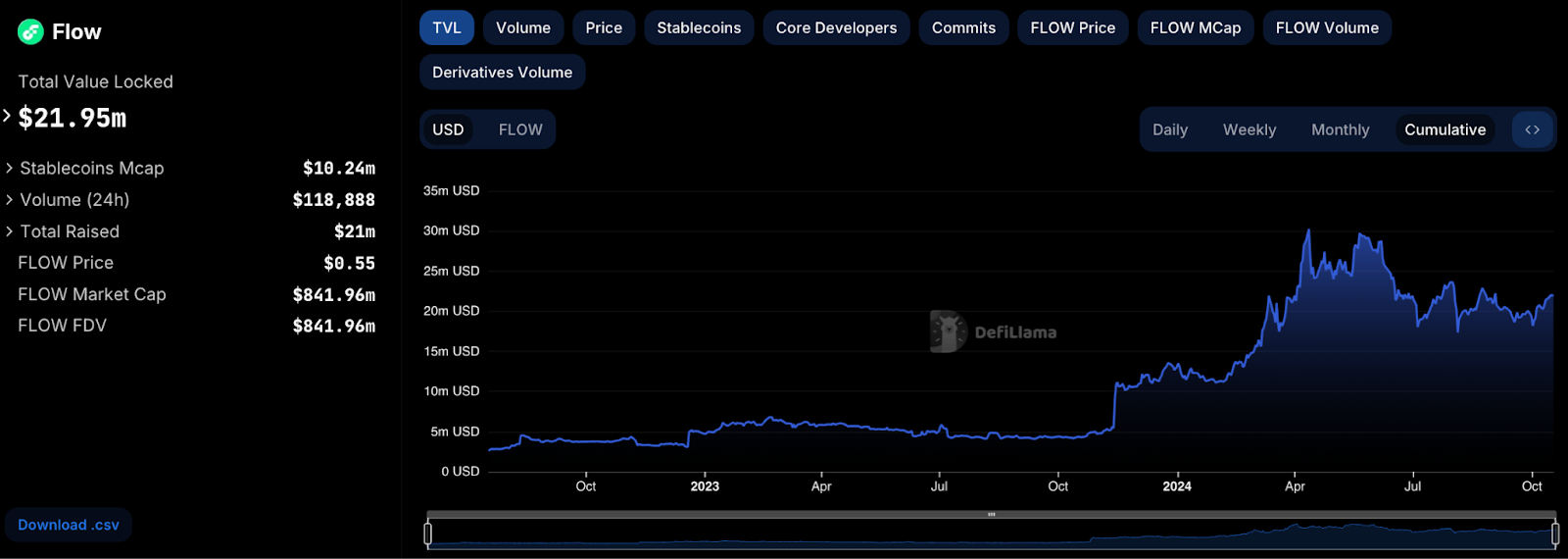Toggle the Price chart series

604,27
